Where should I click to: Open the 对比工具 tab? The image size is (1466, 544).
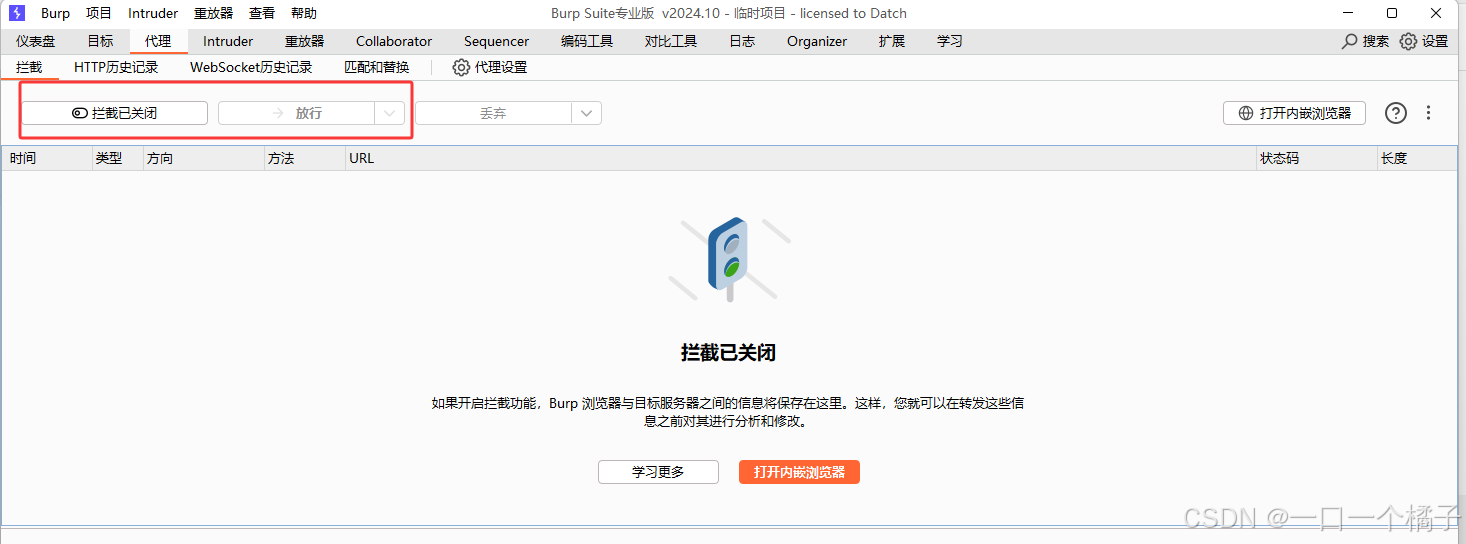click(671, 41)
